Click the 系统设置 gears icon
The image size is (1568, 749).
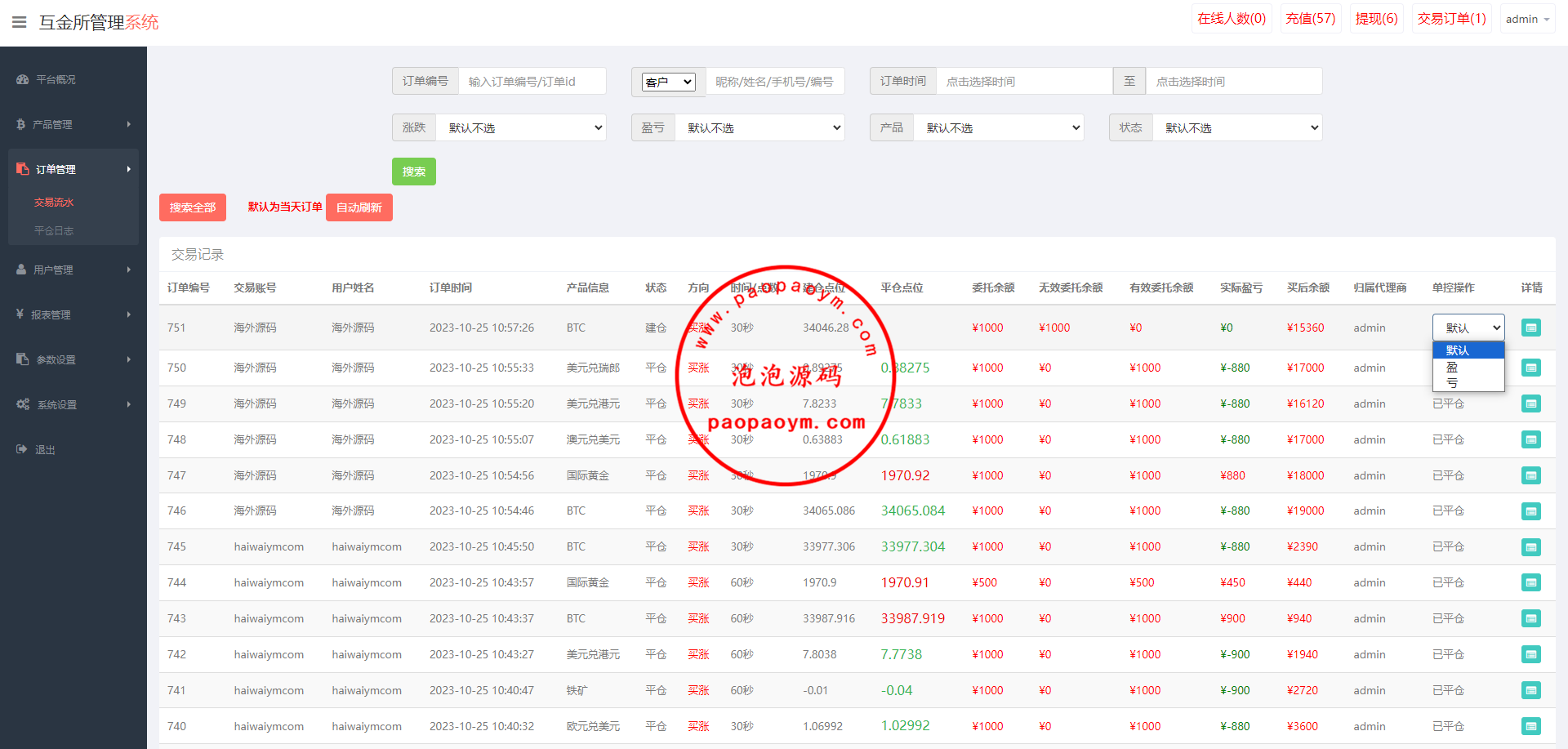coord(23,404)
